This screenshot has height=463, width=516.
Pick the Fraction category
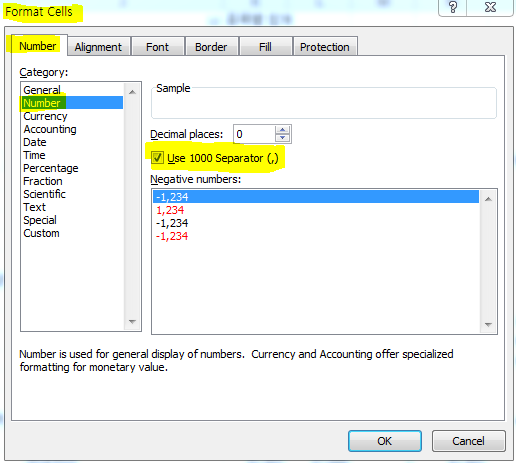coord(72,181)
